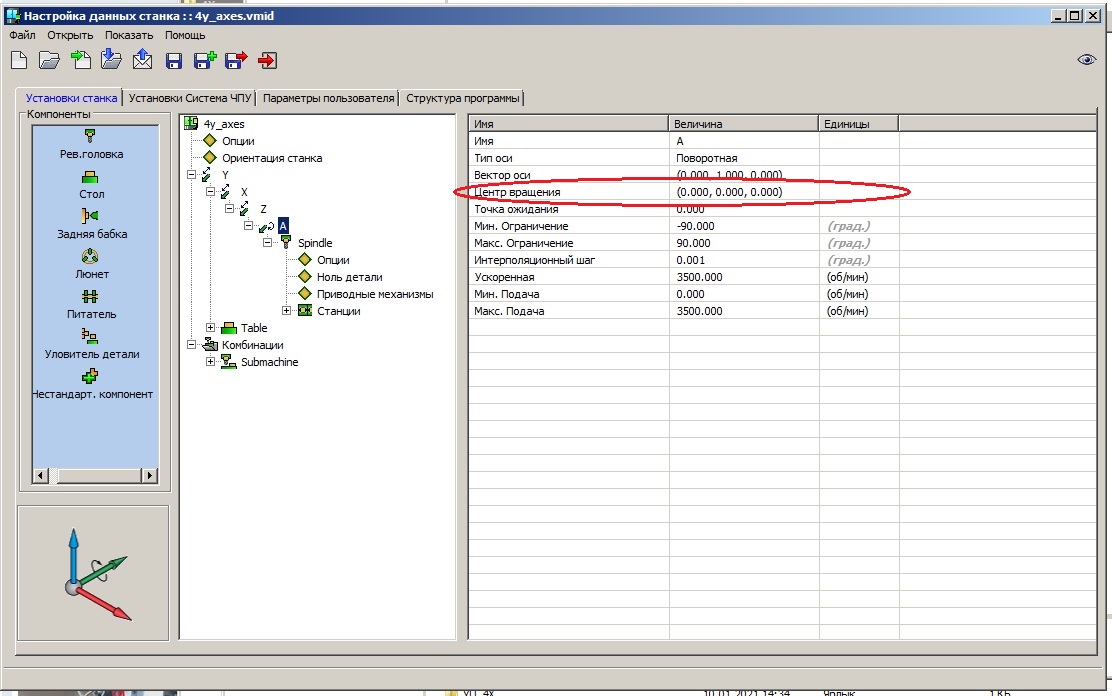Viewport: 1112px width, 696px height.
Task: Switch to the Установки станка tab
Action: [x=71, y=98]
